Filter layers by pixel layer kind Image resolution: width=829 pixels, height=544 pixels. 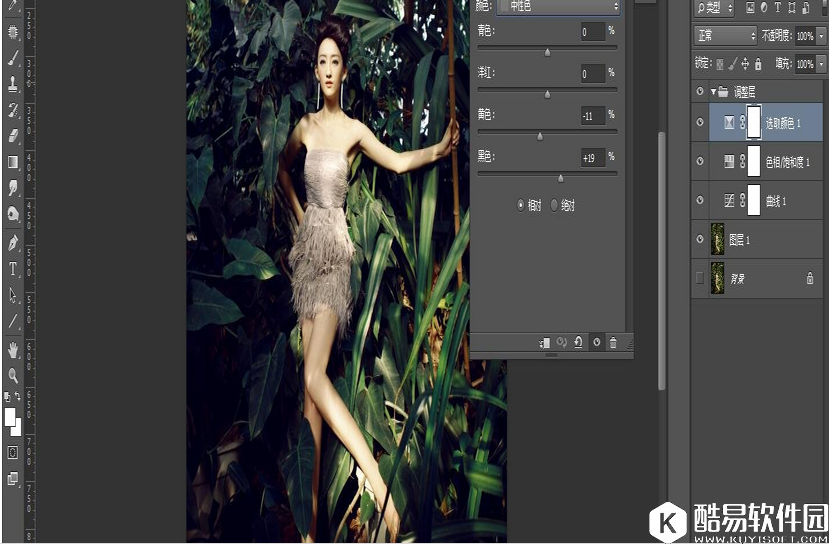tap(750, 7)
